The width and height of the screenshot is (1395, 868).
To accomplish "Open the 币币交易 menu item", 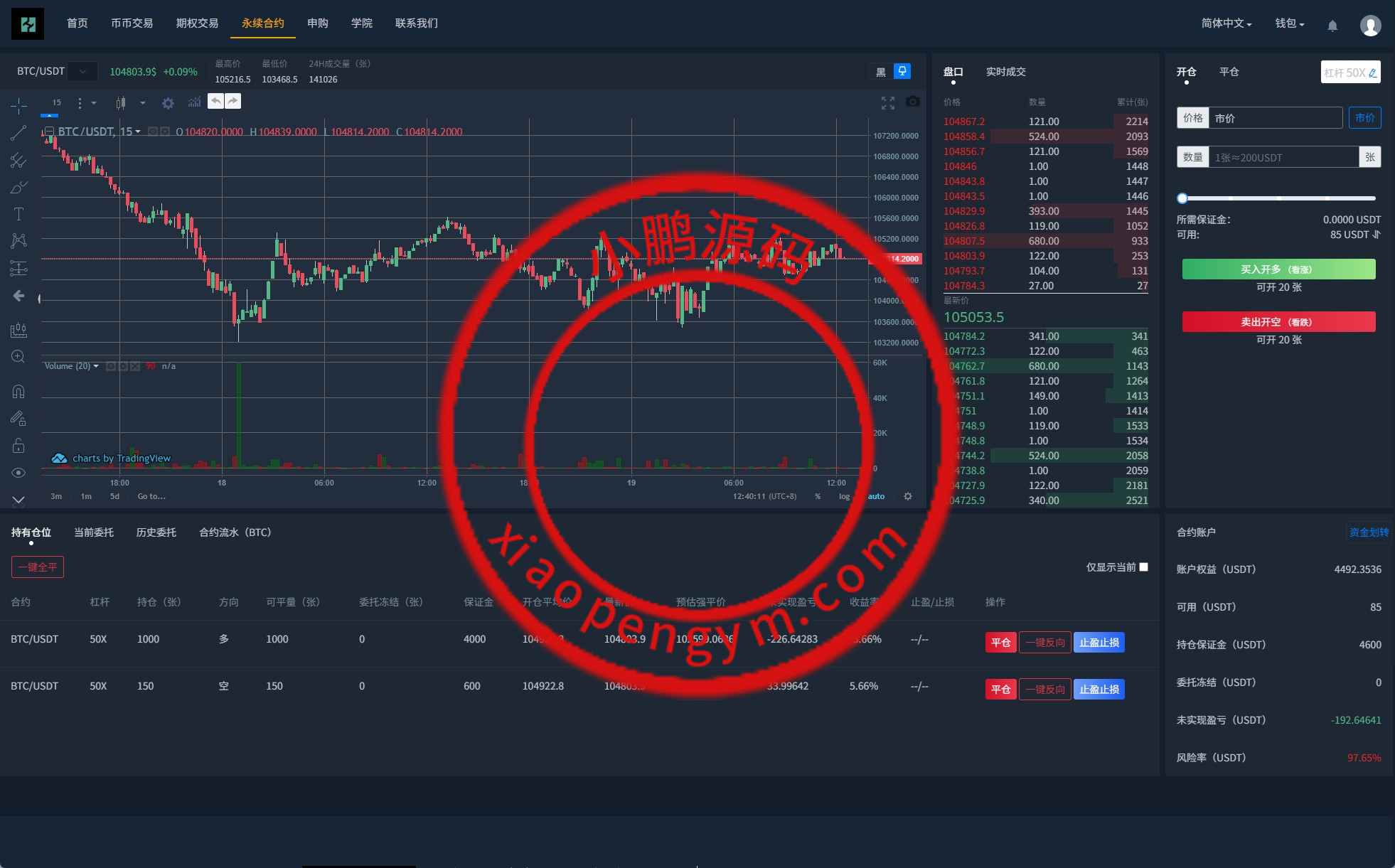I will pos(132,23).
